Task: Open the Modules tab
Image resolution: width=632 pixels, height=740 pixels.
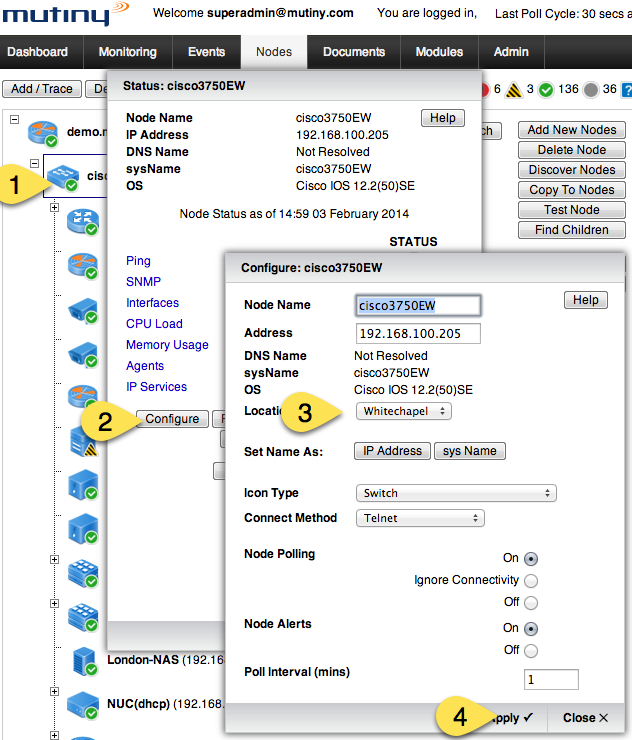Action: point(439,52)
